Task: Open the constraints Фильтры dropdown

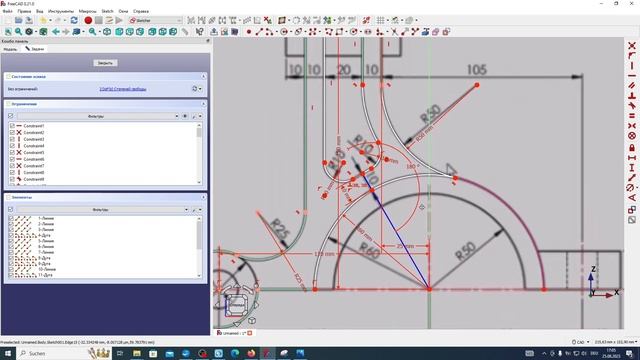Action: tap(98, 116)
